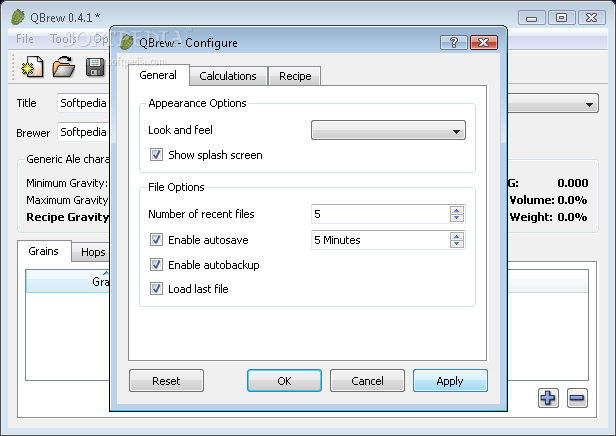The width and height of the screenshot is (616, 436).
Task: Increase the autosave minutes interval
Action: pyautogui.click(x=456, y=236)
